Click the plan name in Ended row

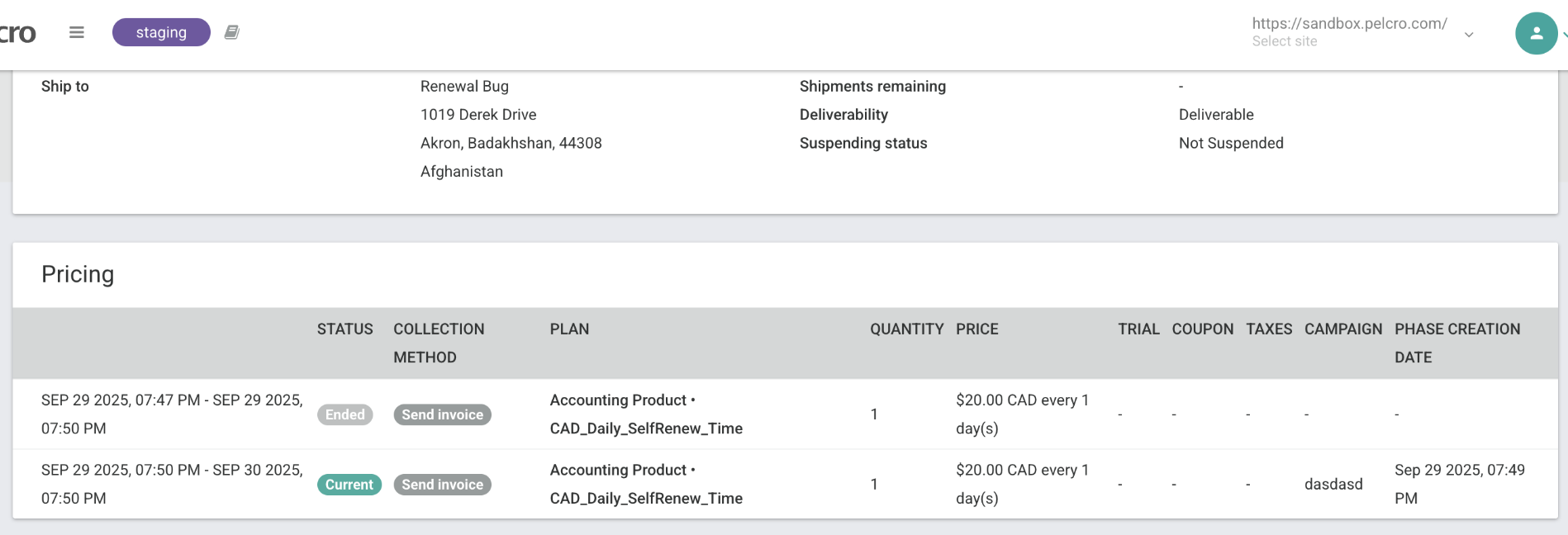pos(646,414)
